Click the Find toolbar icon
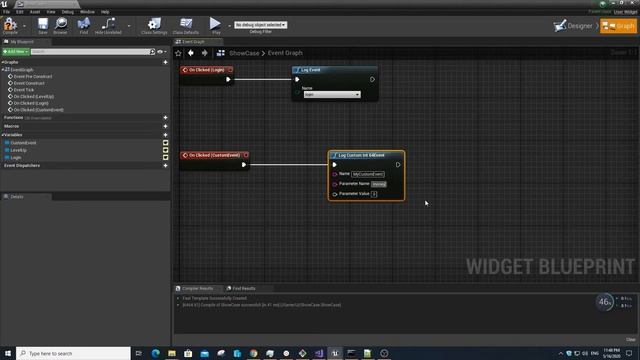 84,25
